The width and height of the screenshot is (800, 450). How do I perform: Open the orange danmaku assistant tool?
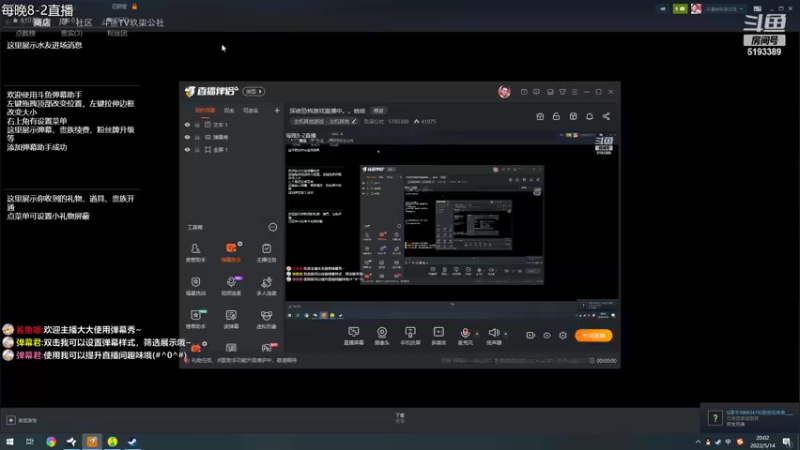[231, 252]
